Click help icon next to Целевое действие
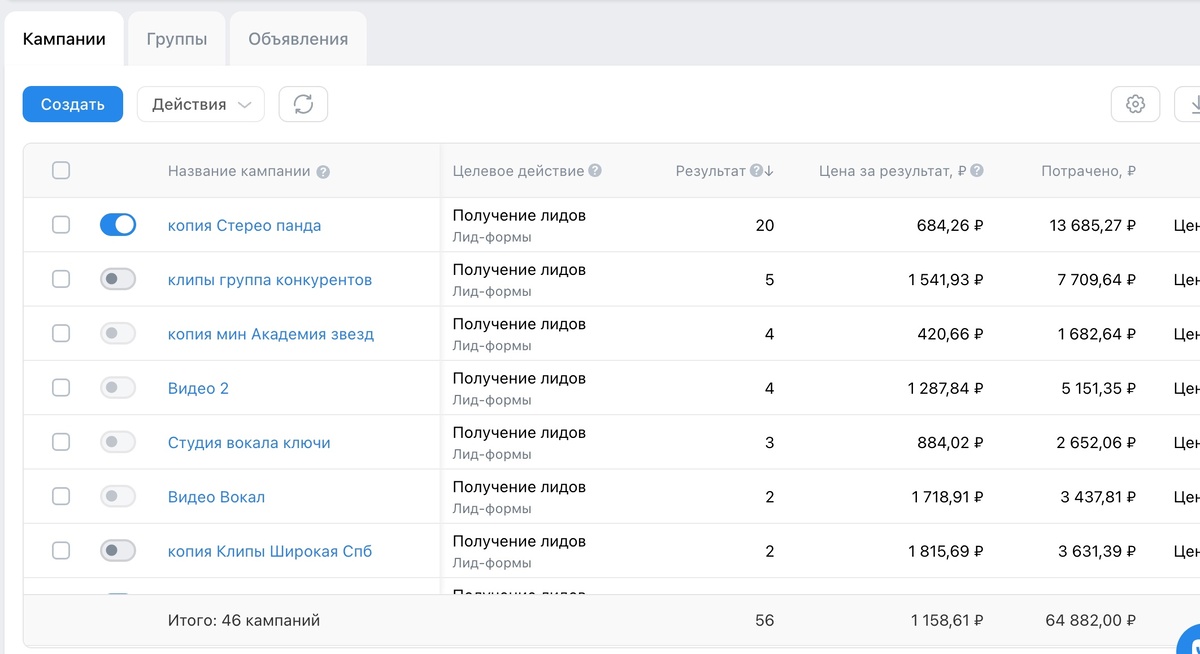This screenshot has height=654, width=1200. [595, 171]
